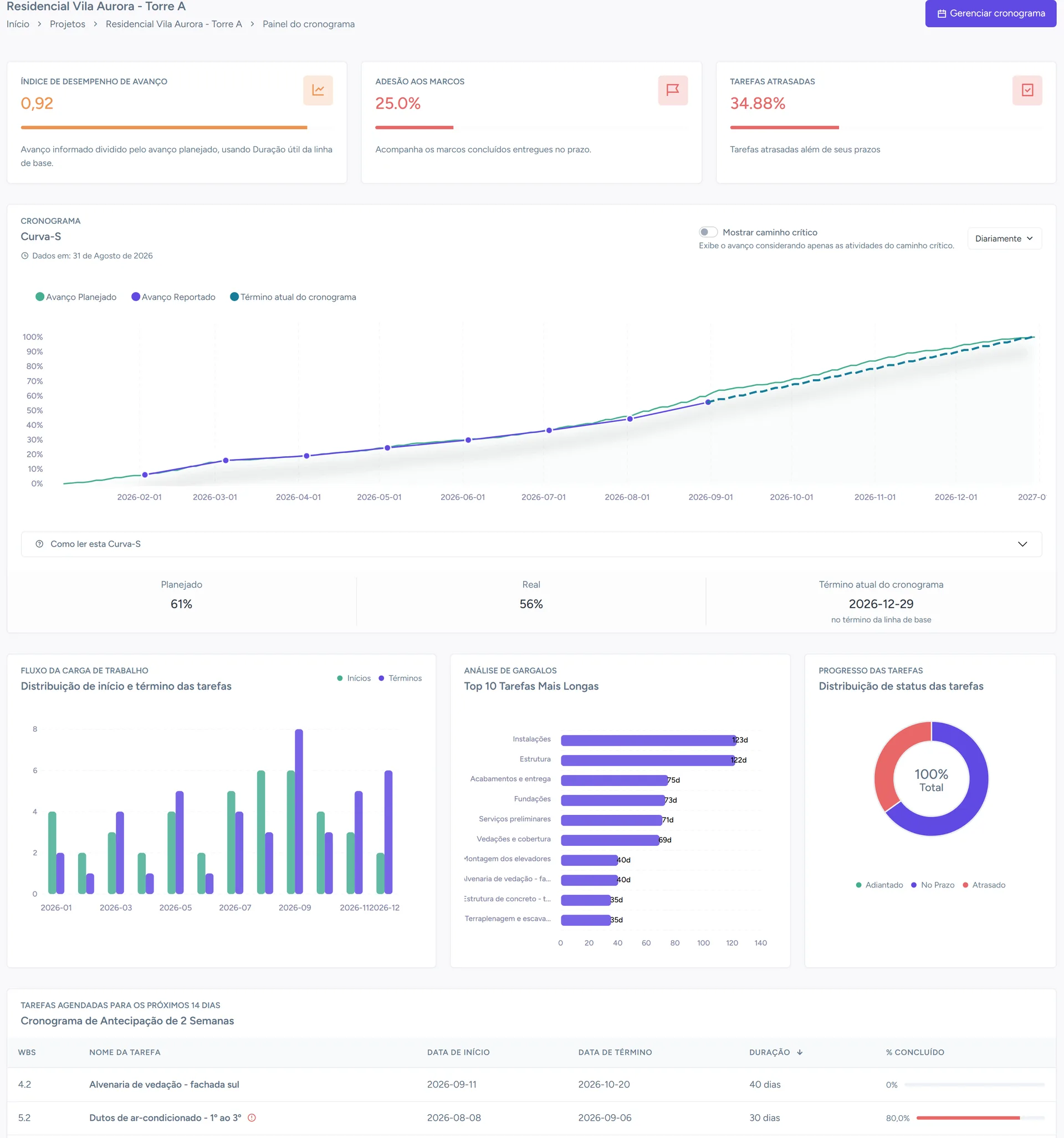Click the Acabamentos e entrega 75d bar
The image size is (1064, 1138).
pyautogui.click(x=614, y=780)
